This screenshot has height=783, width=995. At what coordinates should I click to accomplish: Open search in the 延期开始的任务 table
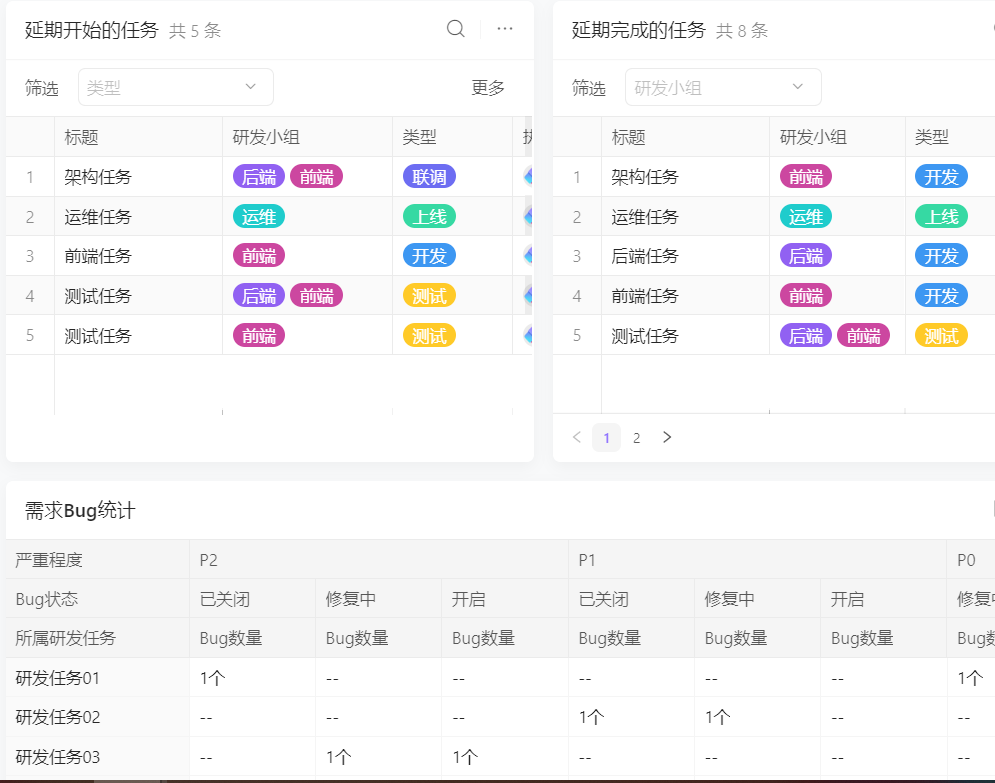click(x=455, y=29)
